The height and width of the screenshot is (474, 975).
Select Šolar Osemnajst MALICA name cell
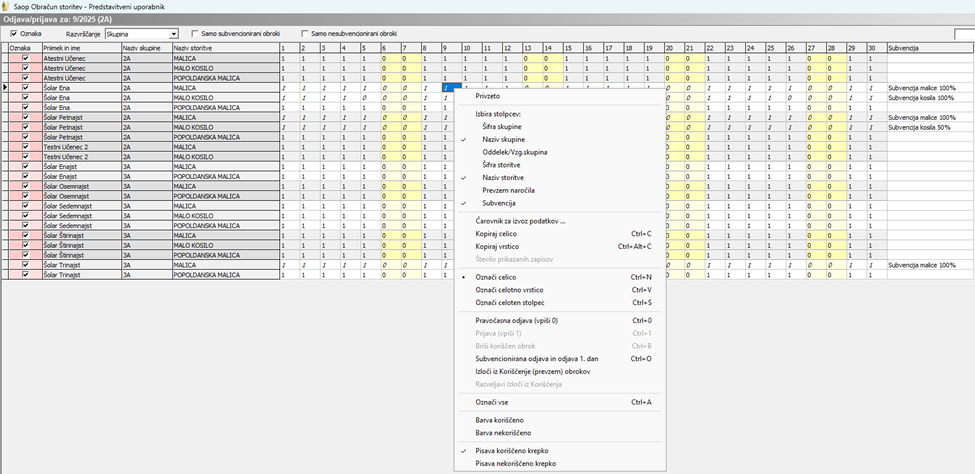(81, 186)
